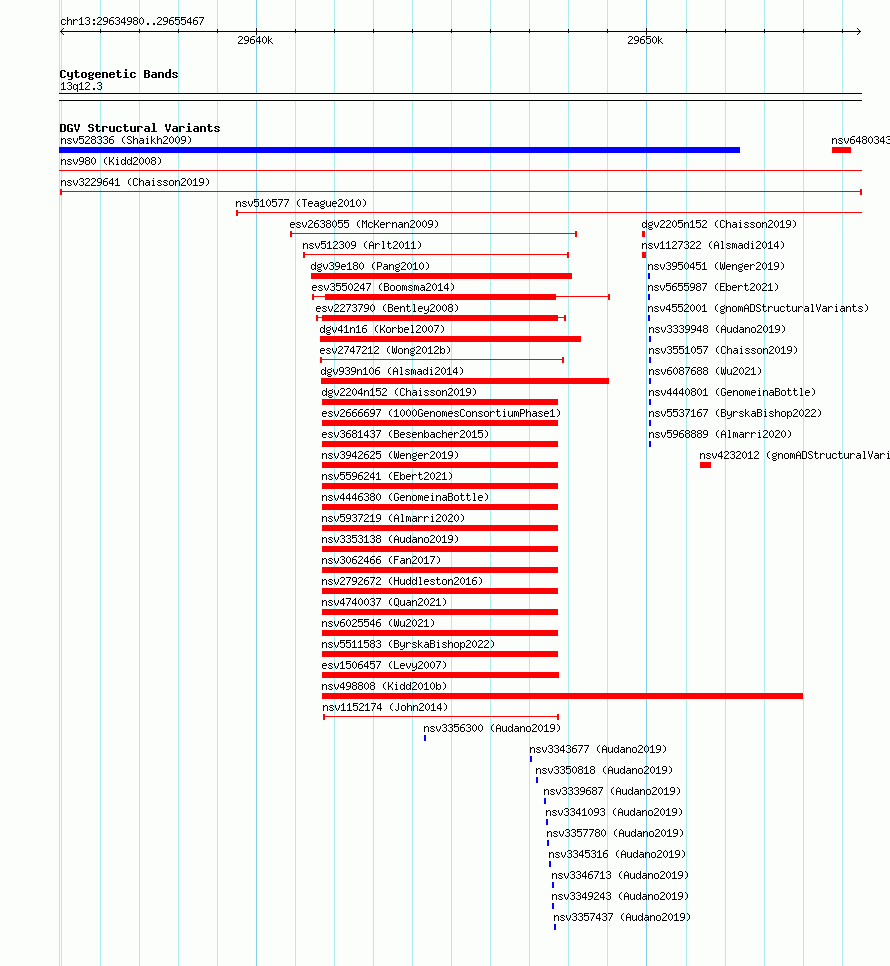Select esv2747212 (Wong2012b) label
This screenshot has width=890, height=966.
pyautogui.click(x=385, y=350)
